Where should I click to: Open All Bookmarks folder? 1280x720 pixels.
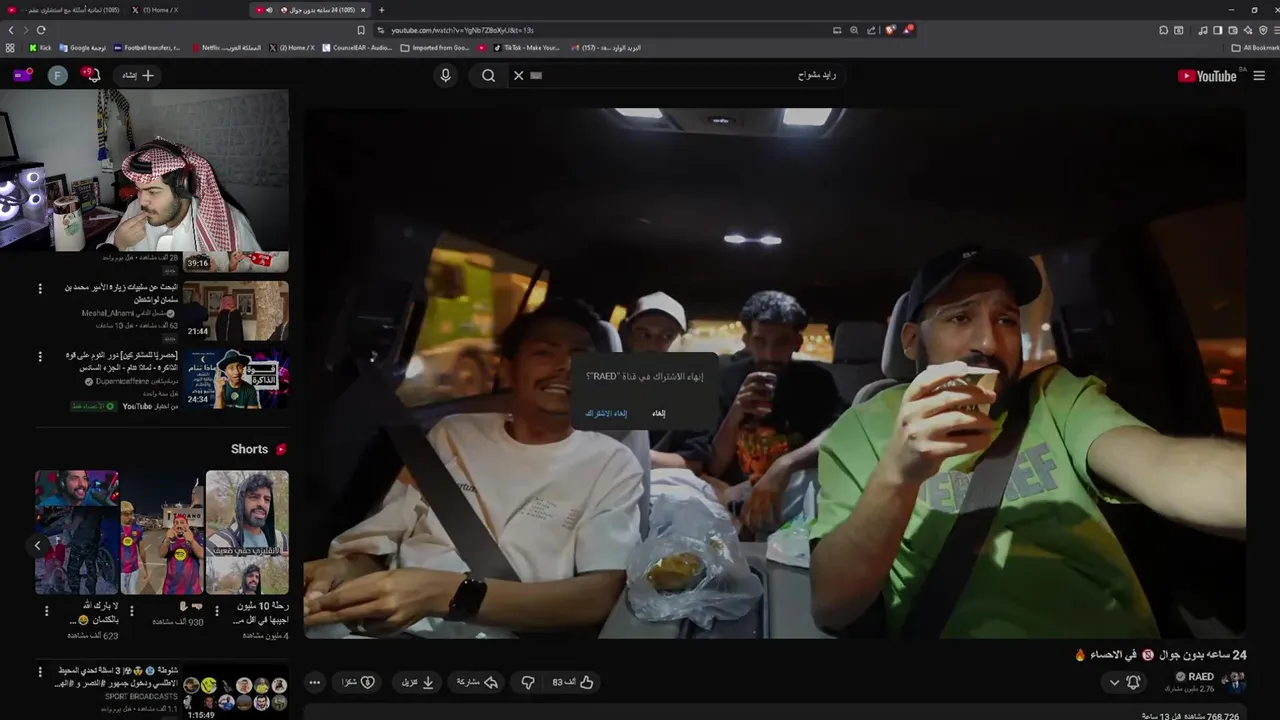pyautogui.click(x=1255, y=47)
